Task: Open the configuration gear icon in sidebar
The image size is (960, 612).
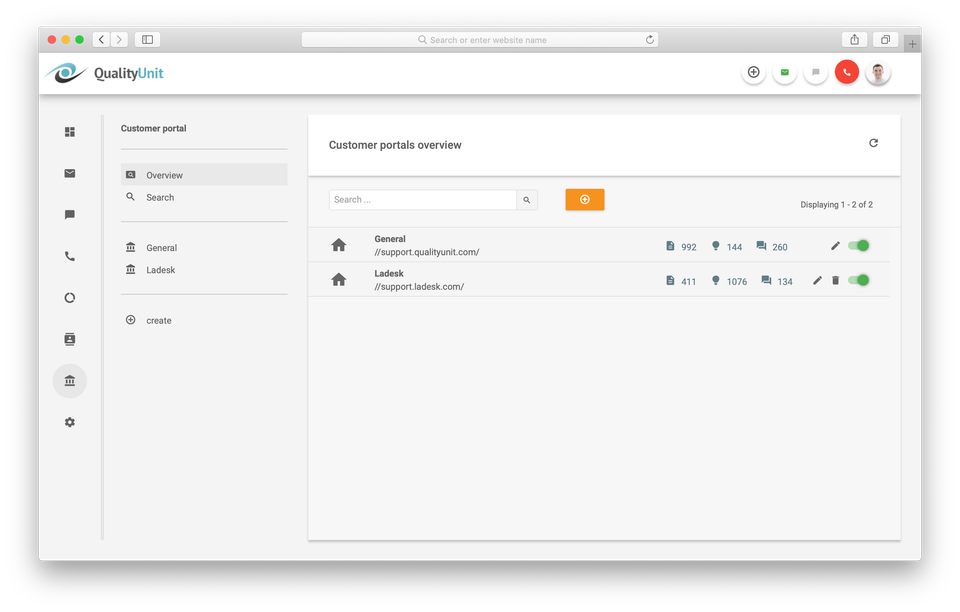Action: (x=70, y=422)
